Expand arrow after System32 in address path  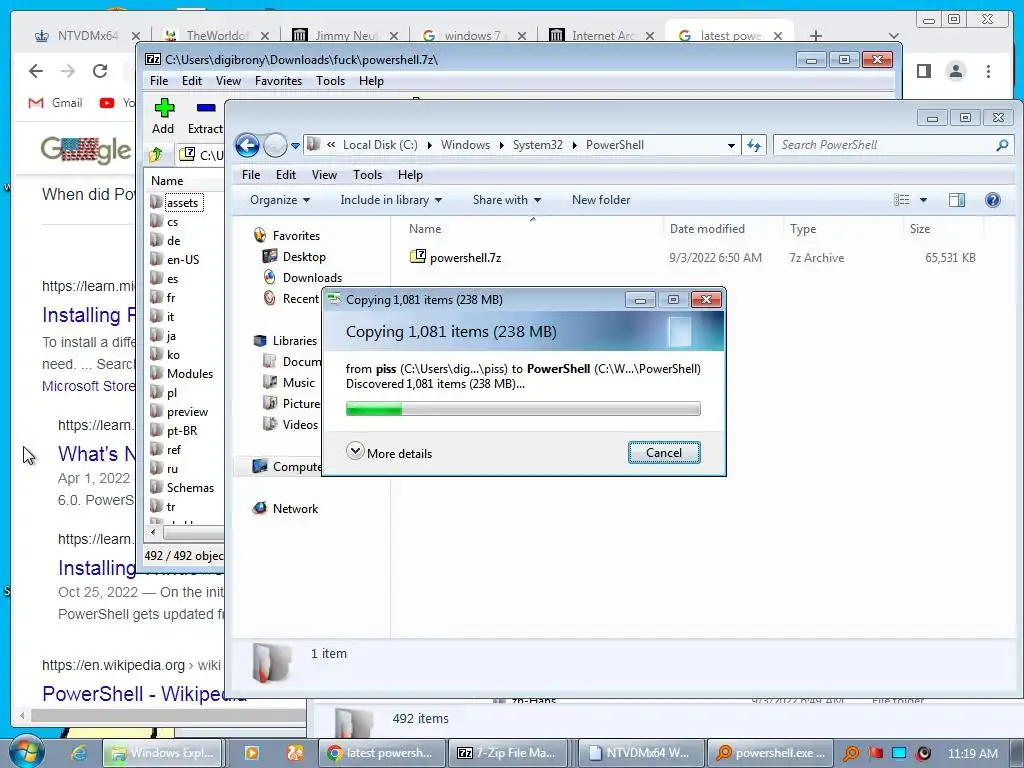(x=575, y=145)
